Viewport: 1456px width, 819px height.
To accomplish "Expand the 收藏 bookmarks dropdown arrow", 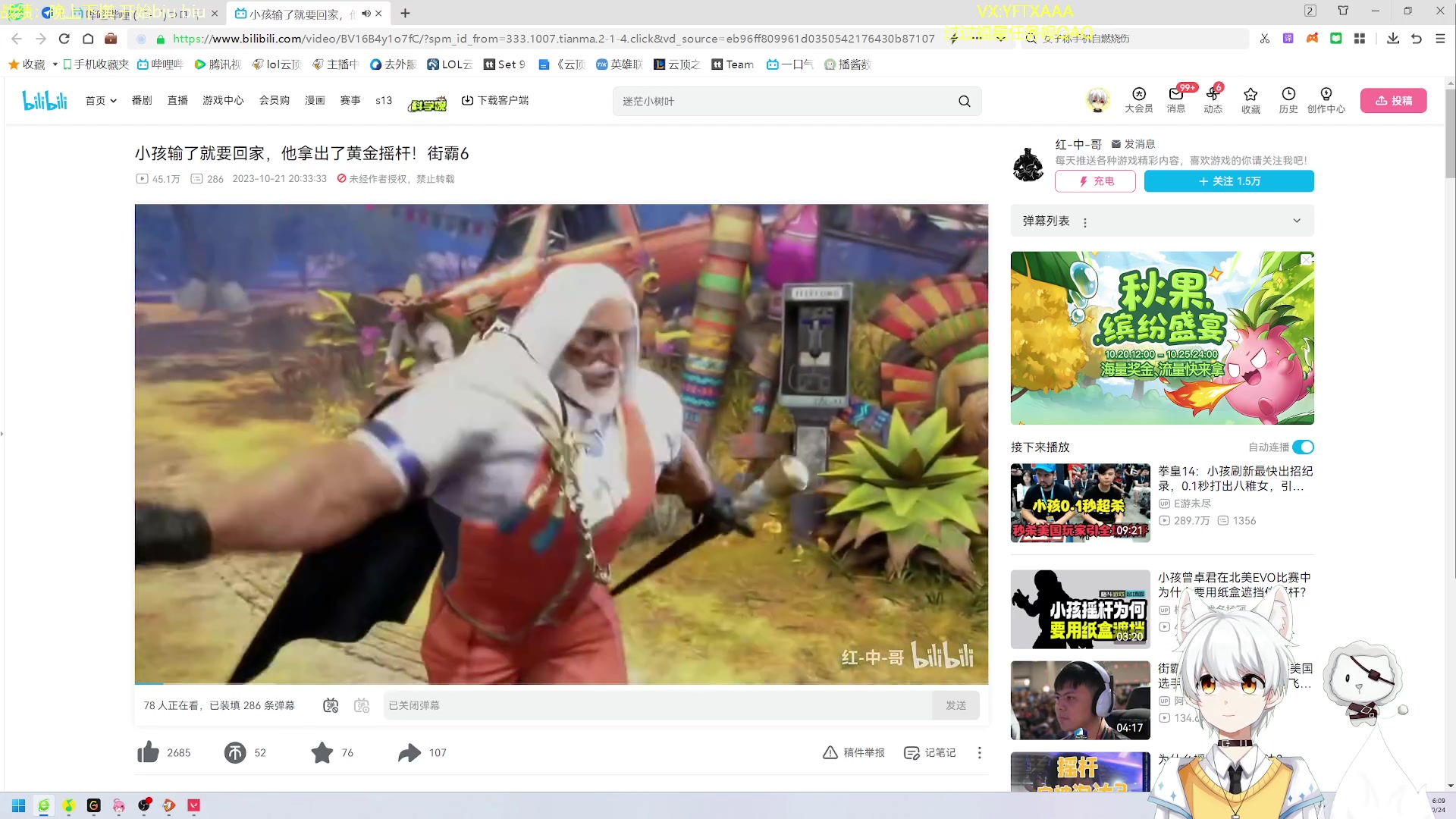I will pos(55,64).
